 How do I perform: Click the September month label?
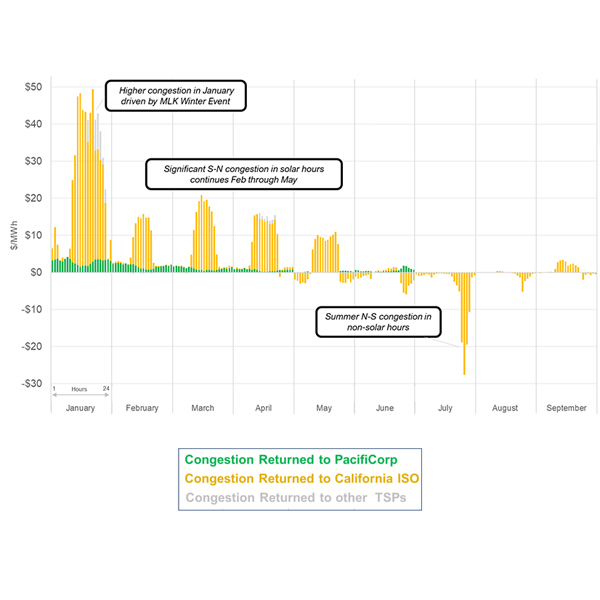click(566, 408)
